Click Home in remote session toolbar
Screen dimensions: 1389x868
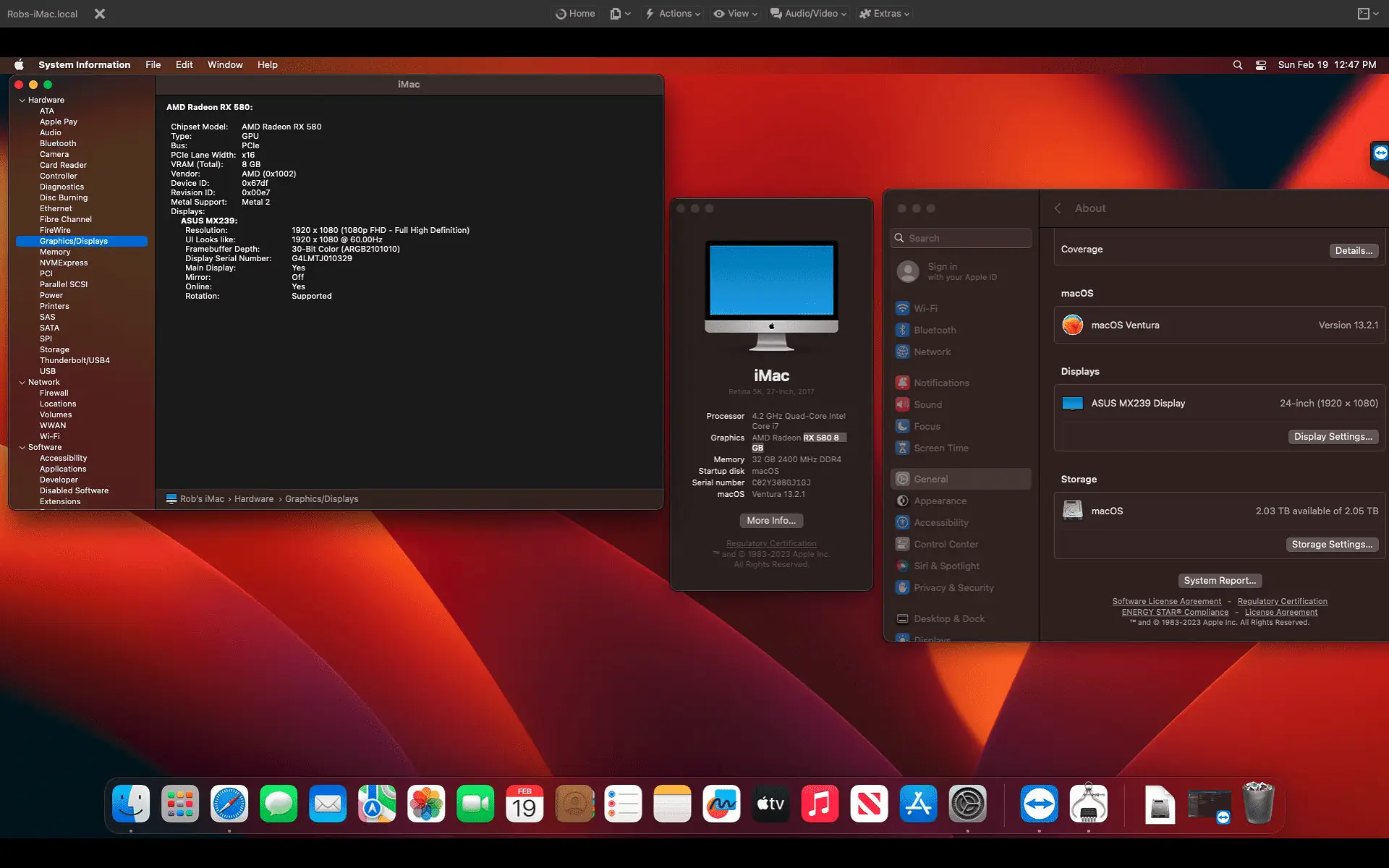[575, 14]
